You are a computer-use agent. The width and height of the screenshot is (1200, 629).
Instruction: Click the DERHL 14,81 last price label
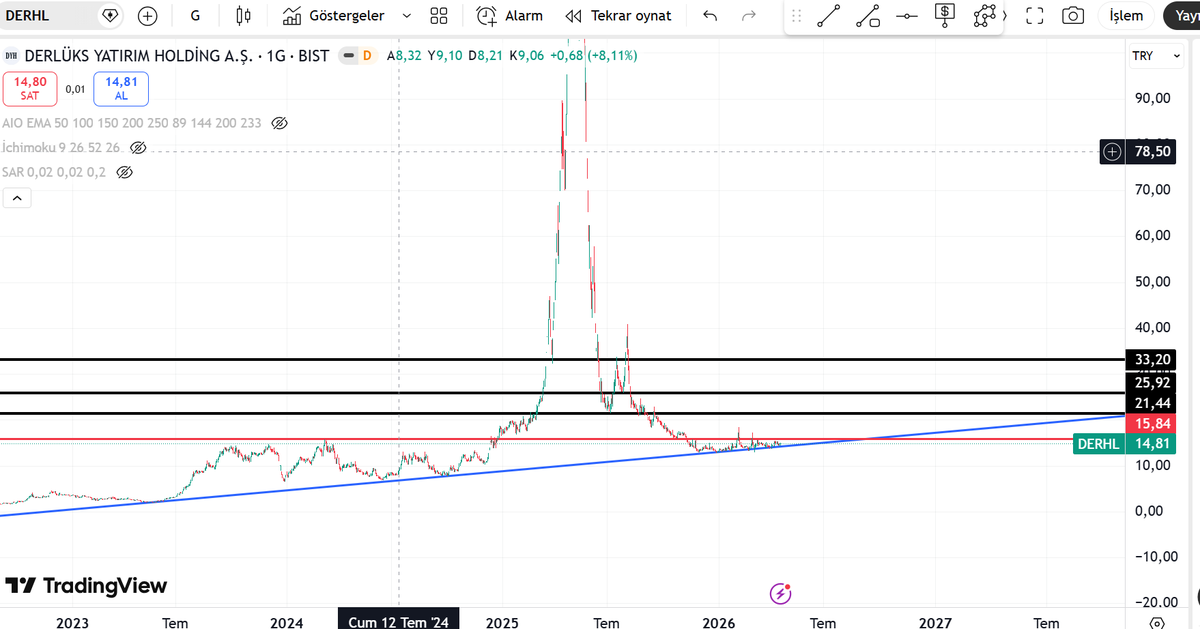coord(1123,445)
